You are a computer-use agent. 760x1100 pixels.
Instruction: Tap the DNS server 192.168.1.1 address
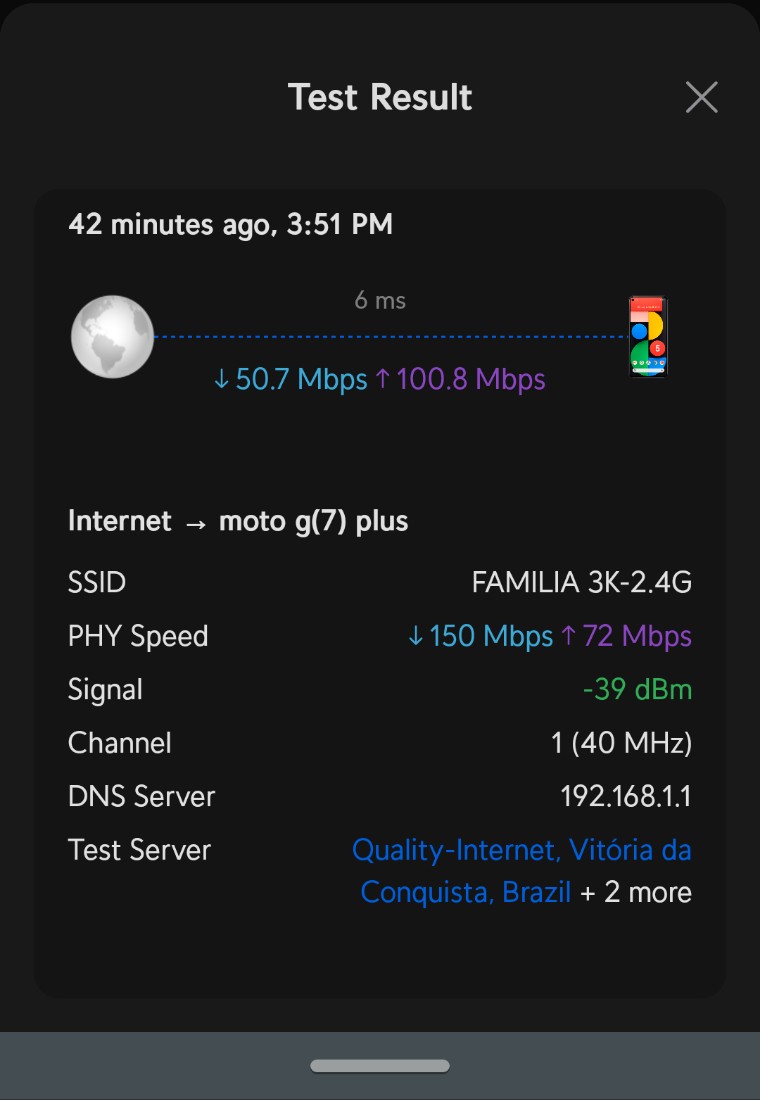point(626,797)
